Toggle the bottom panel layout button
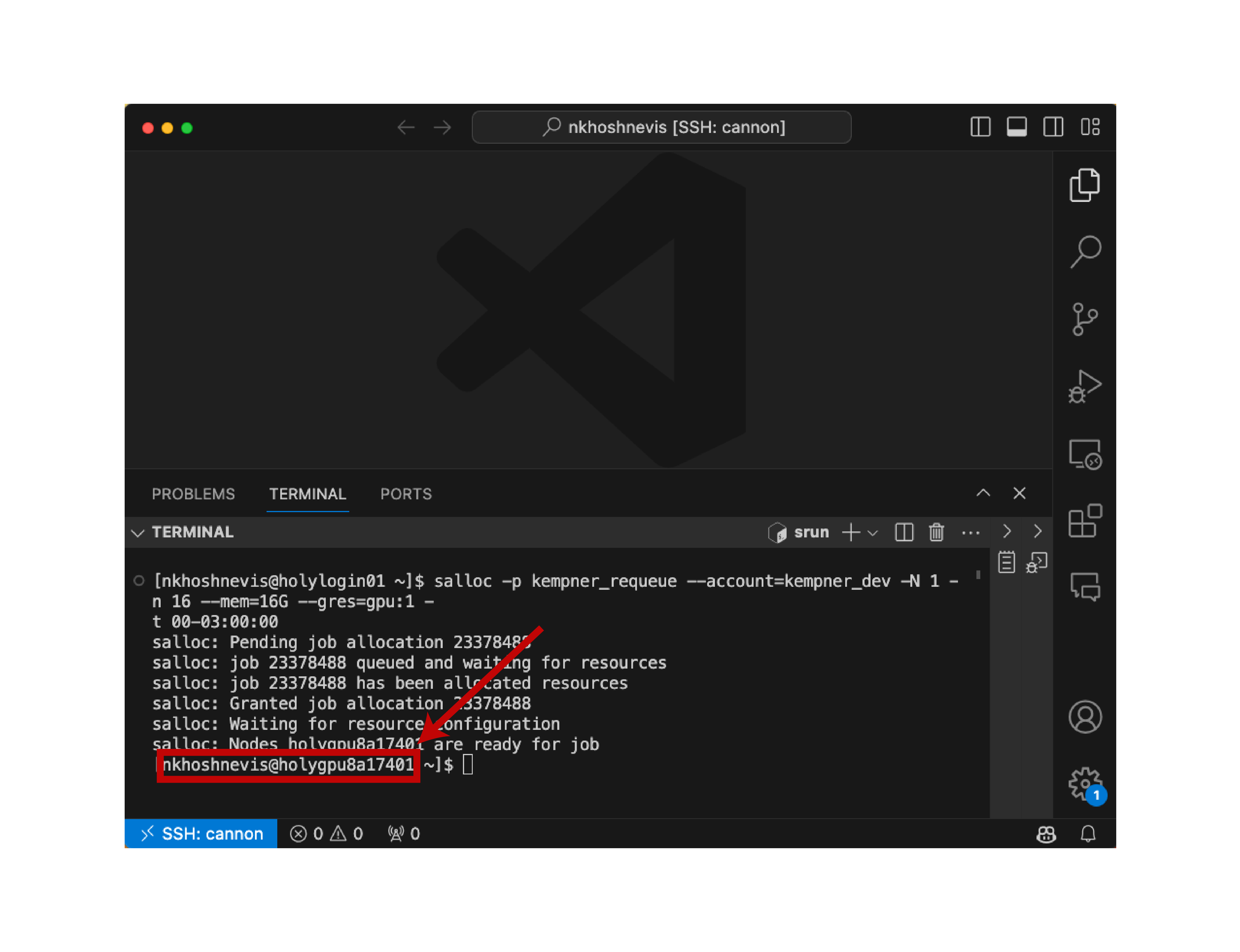This screenshot has width=1240, height=952. point(1016,127)
